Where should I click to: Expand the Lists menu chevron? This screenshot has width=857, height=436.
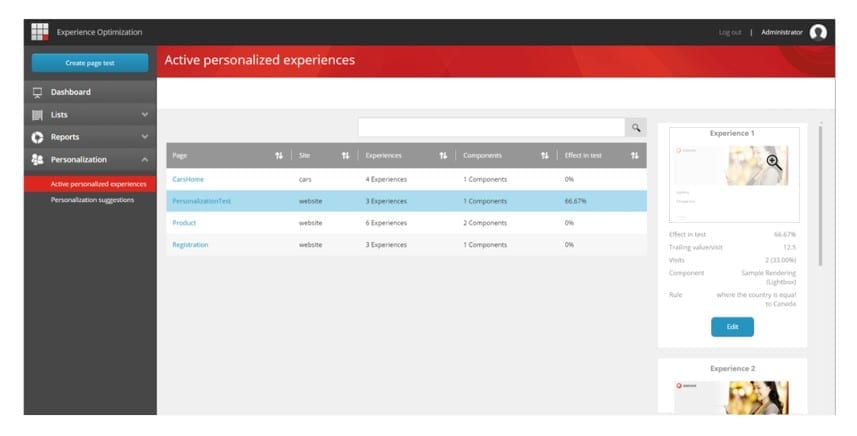(x=145, y=115)
